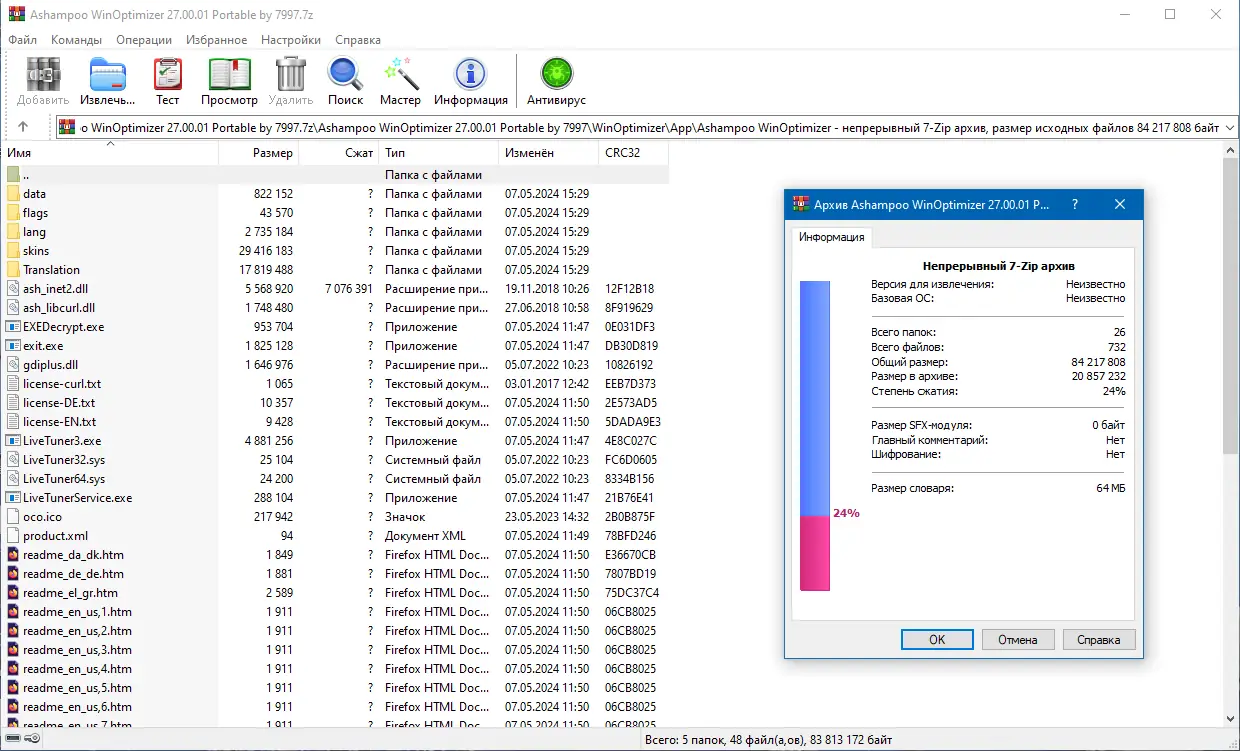This screenshot has width=1240, height=751.
Task: Select the EXEDecrypt.exe file icon
Action: coord(13,327)
